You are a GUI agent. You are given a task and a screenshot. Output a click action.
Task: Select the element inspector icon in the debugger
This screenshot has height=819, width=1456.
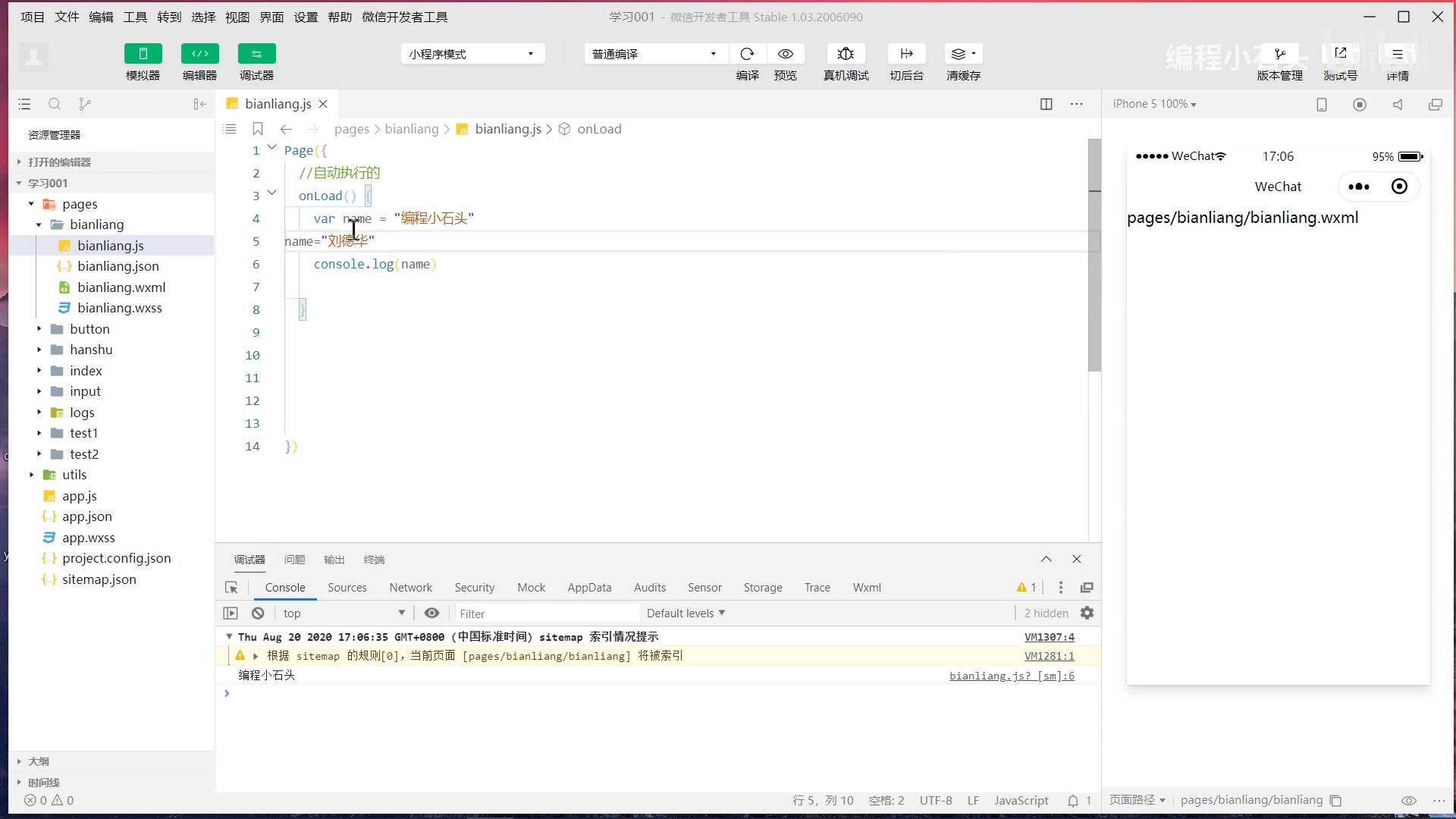(x=232, y=588)
